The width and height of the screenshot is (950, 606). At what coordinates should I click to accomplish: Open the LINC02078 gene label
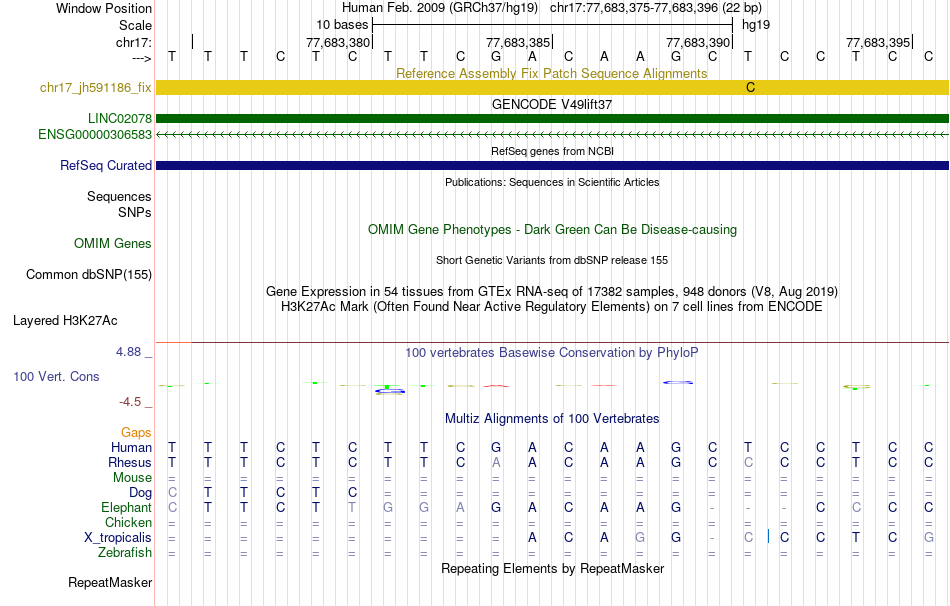119,119
